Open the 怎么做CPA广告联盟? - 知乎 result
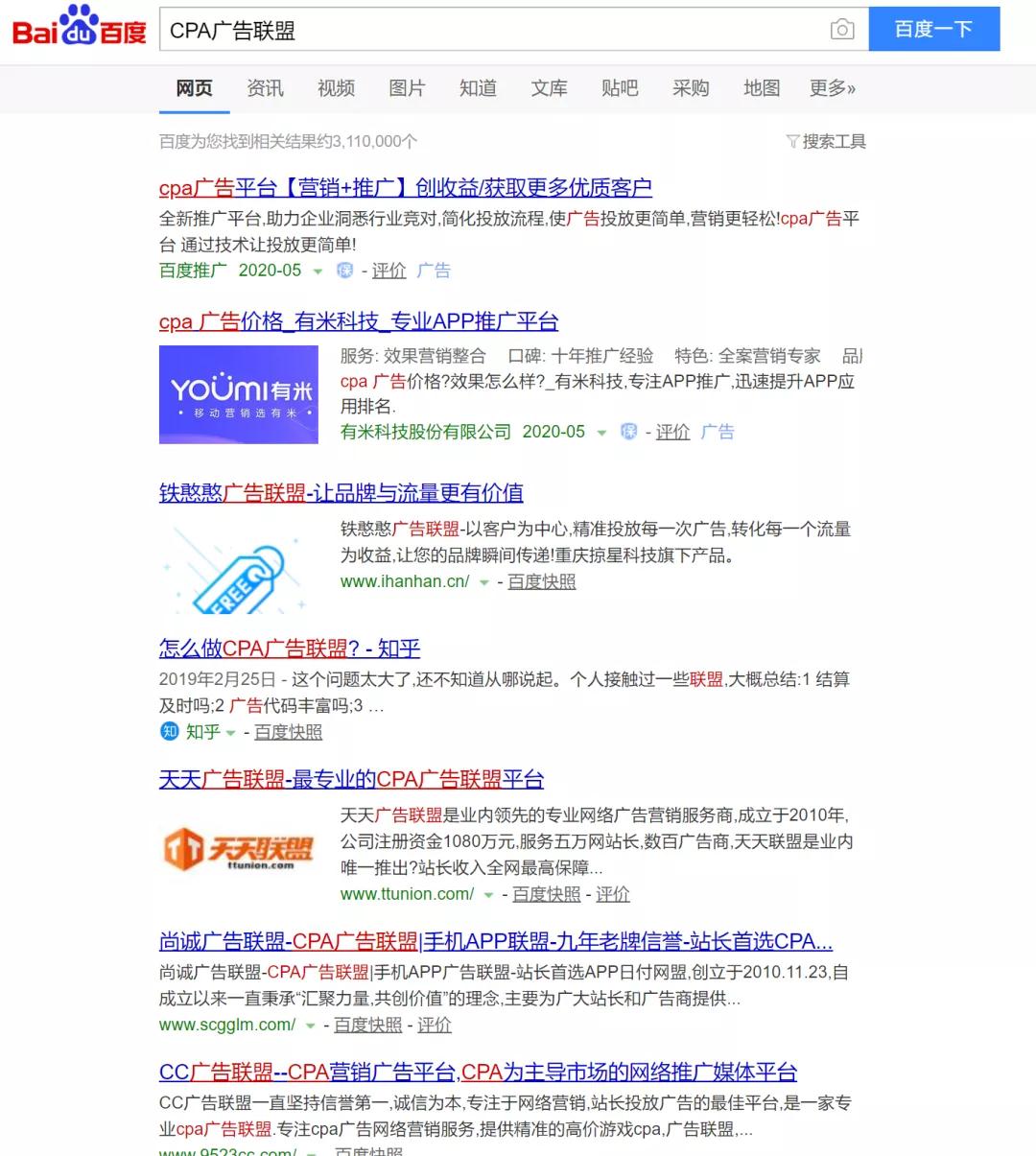This screenshot has width=1036, height=1156. [x=290, y=649]
